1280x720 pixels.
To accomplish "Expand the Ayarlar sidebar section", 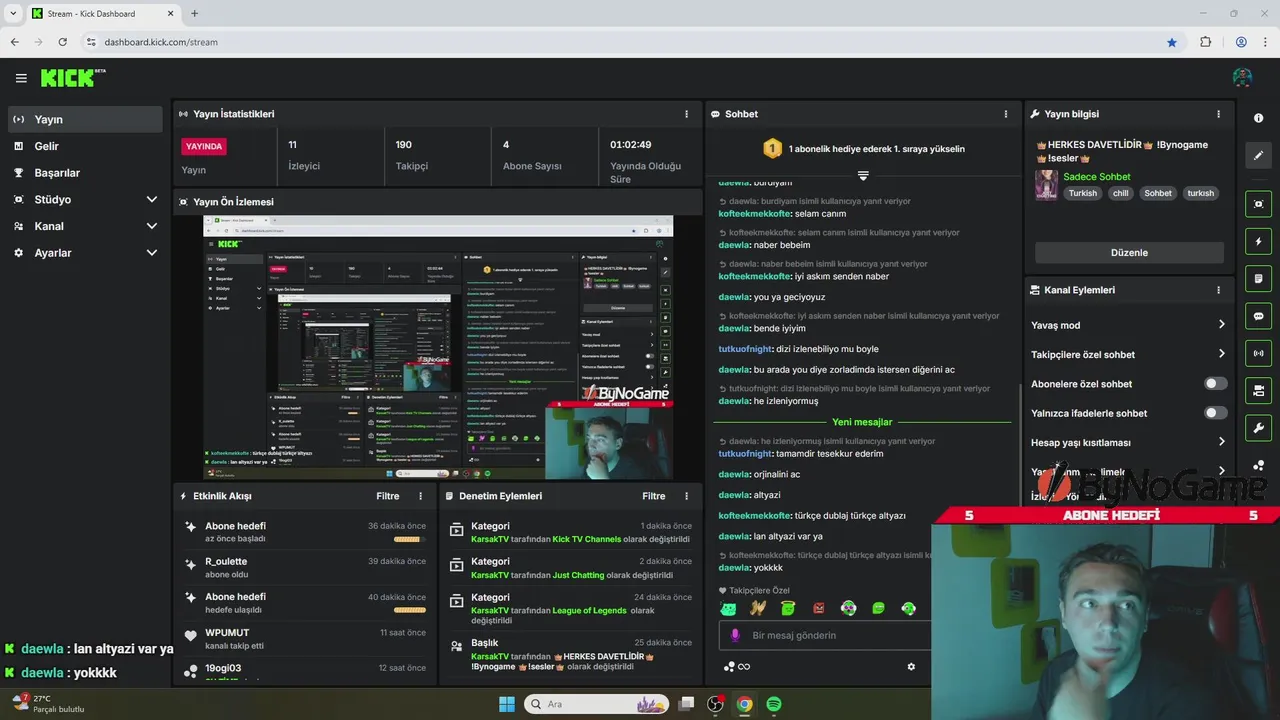I will click(152, 253).
